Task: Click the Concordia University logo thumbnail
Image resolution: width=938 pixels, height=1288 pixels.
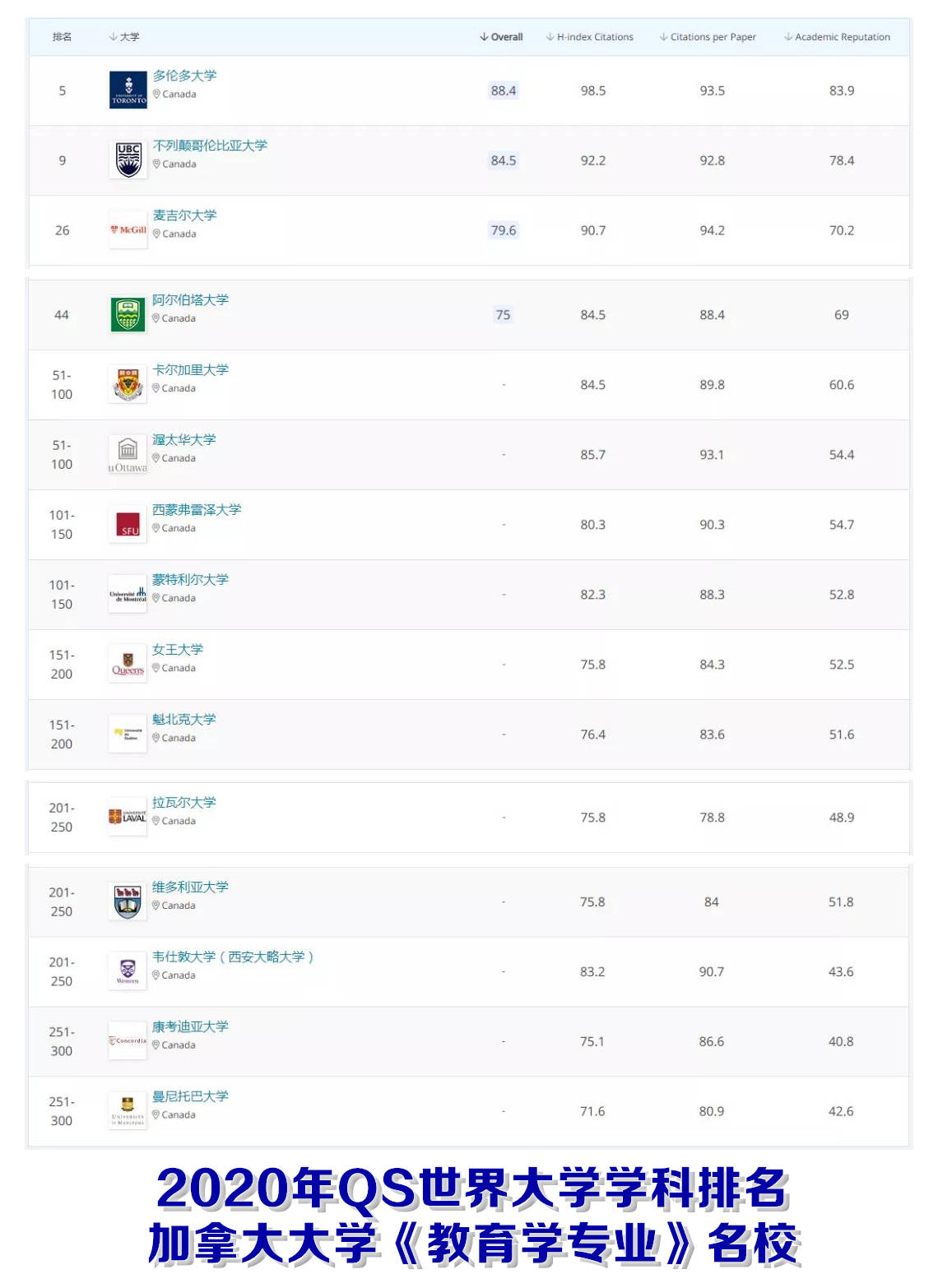Action: 128,1040
